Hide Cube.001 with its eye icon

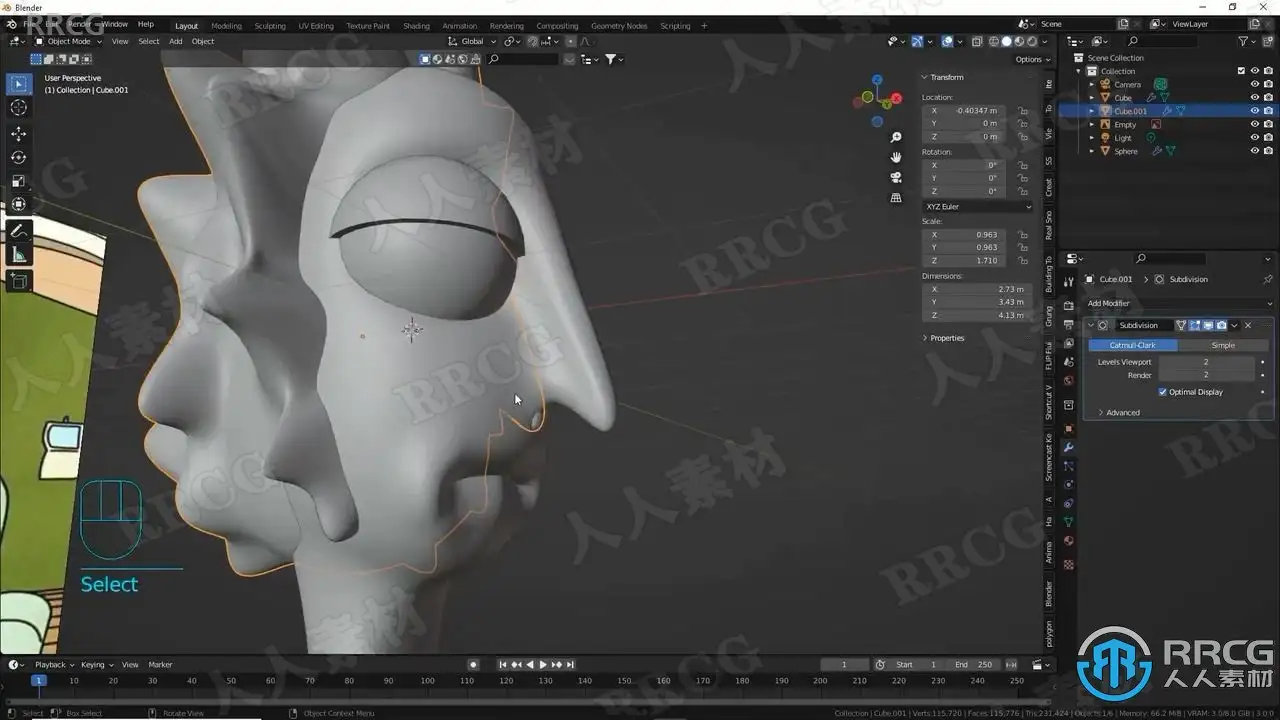pos(1255,111)
